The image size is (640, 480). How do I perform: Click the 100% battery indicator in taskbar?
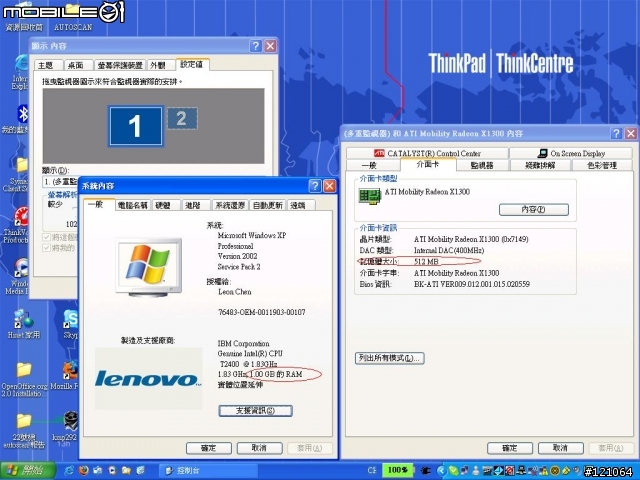pyautogui.click(x=398, y=470)
